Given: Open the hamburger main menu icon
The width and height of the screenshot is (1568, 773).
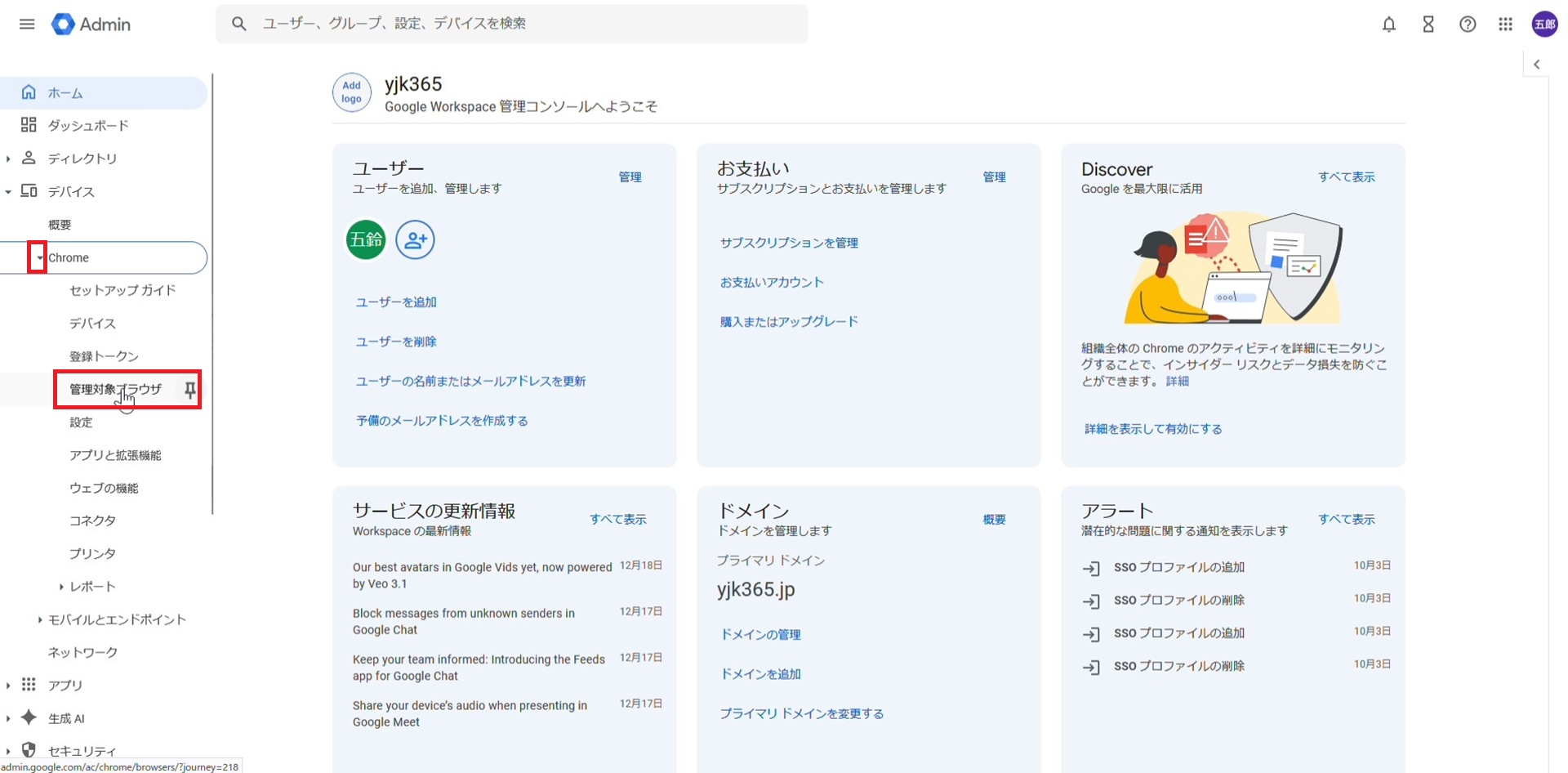Looking at the screenshot, I should tap(27, 25).
